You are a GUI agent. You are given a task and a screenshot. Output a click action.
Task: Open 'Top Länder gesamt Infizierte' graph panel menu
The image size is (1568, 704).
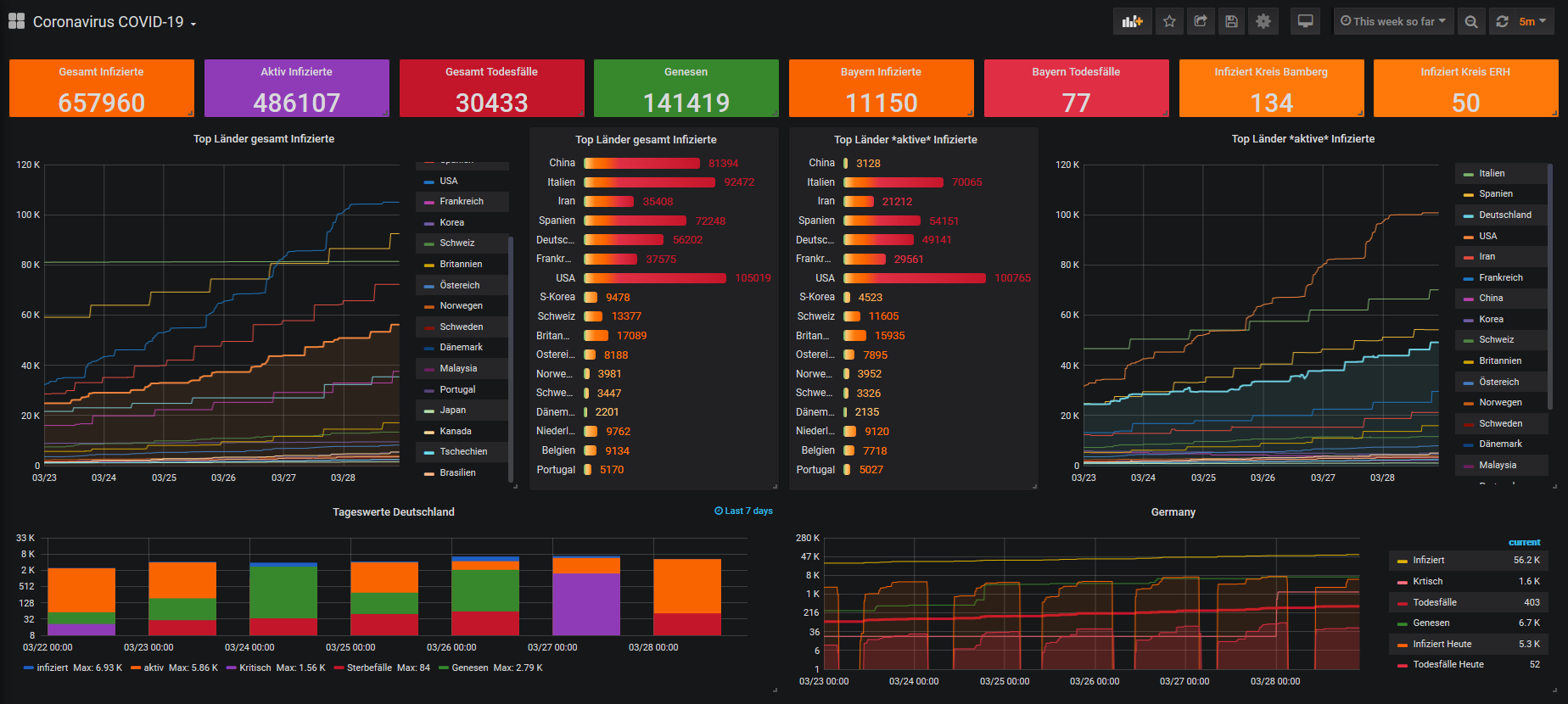(x=264, y=139)
